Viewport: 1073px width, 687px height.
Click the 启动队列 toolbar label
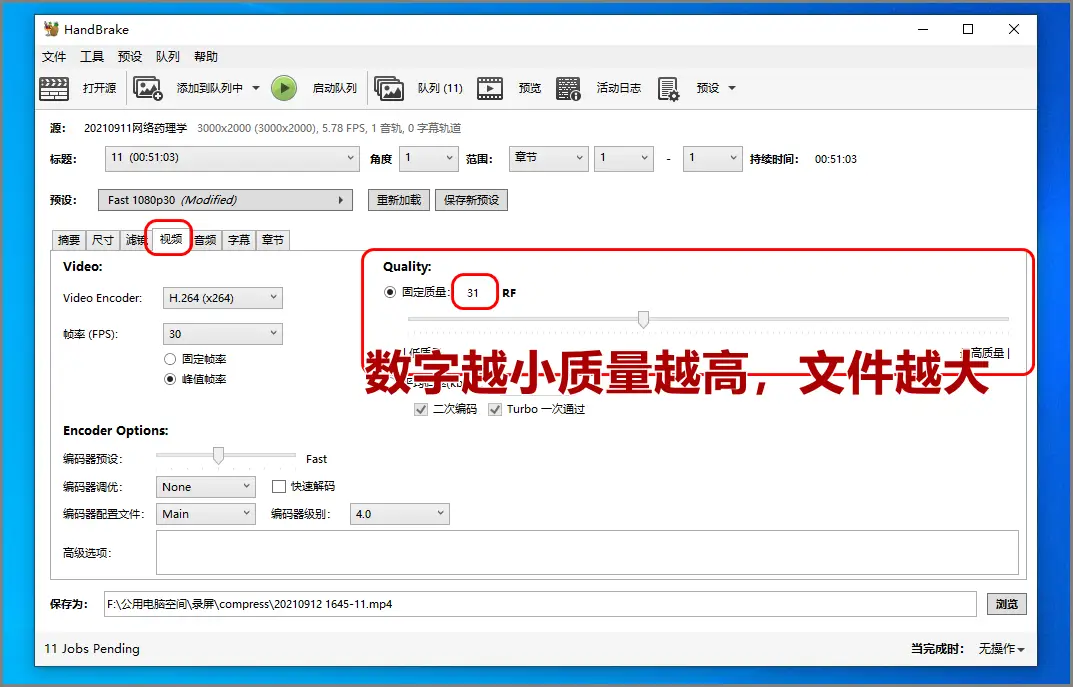tap(335, 88)
